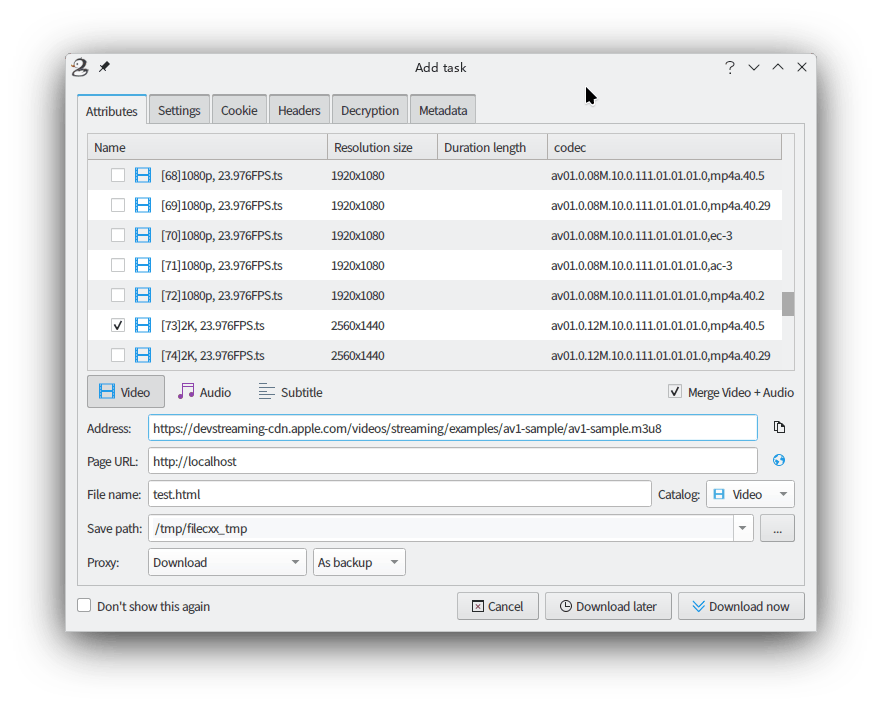Select the Audio stream type button
The width and height of the screenshot is (882, 709).
205,392
